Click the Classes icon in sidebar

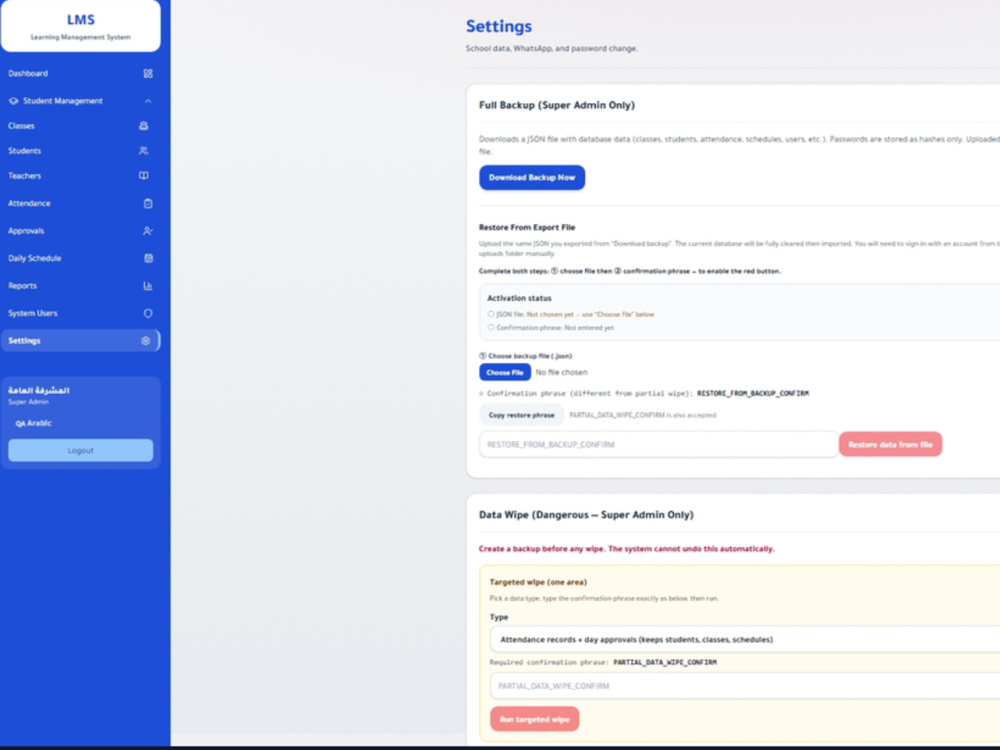143,126
